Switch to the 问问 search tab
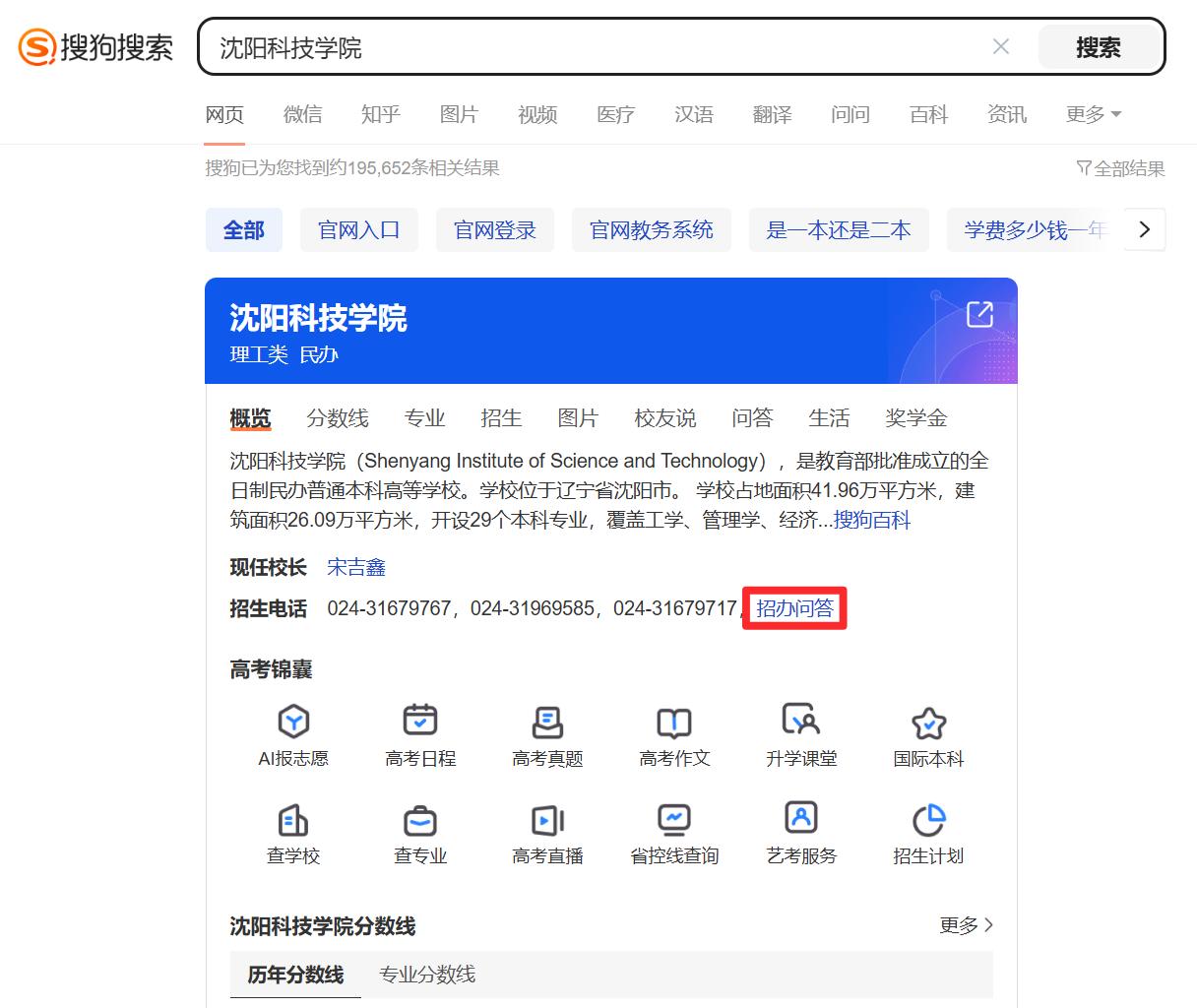 pyautogui.click(x=850, y=114)
